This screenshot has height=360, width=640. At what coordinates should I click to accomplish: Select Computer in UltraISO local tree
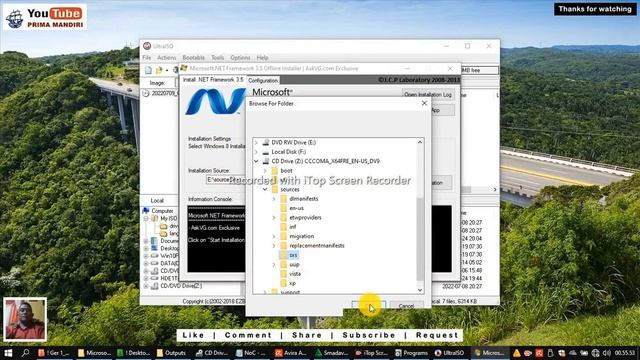(162, 211)
